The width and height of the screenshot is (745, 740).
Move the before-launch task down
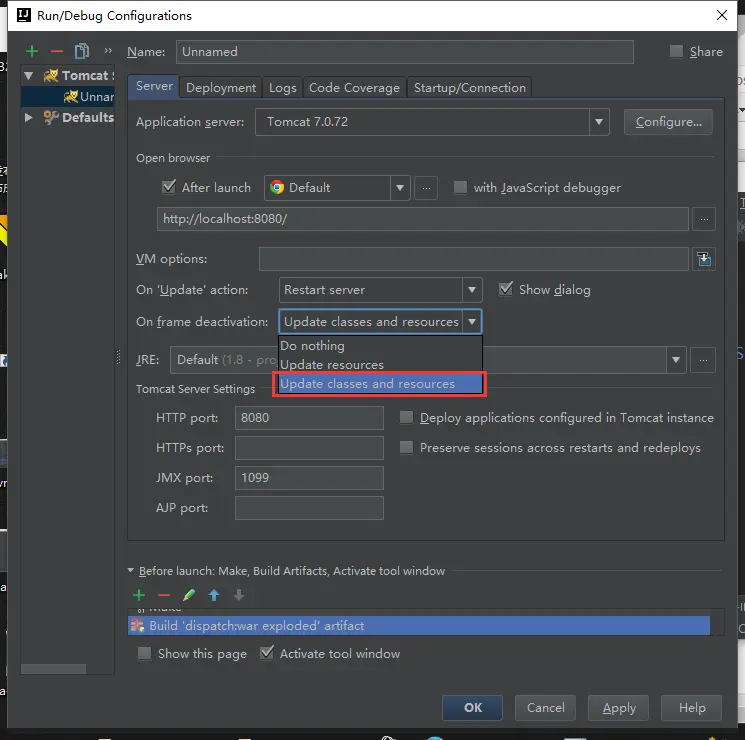pyautogui.click(x=239, y=595)
